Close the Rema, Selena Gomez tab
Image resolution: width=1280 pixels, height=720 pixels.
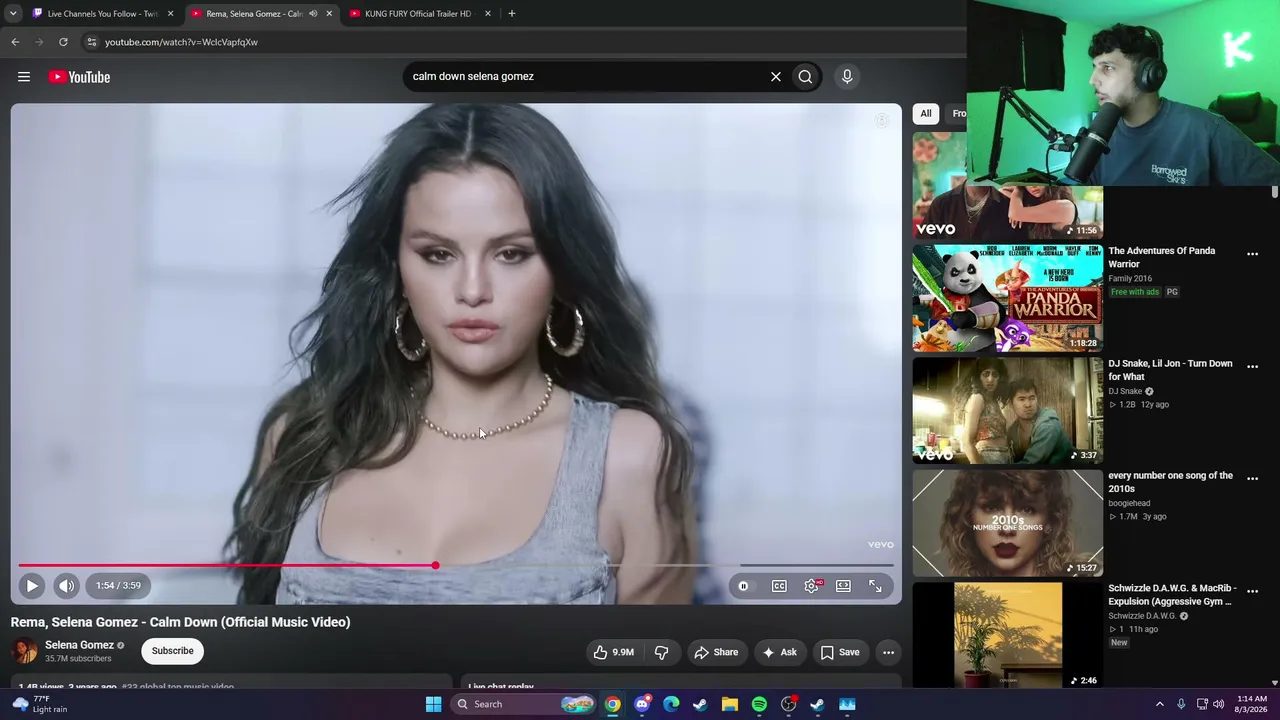tap(329, 14)
